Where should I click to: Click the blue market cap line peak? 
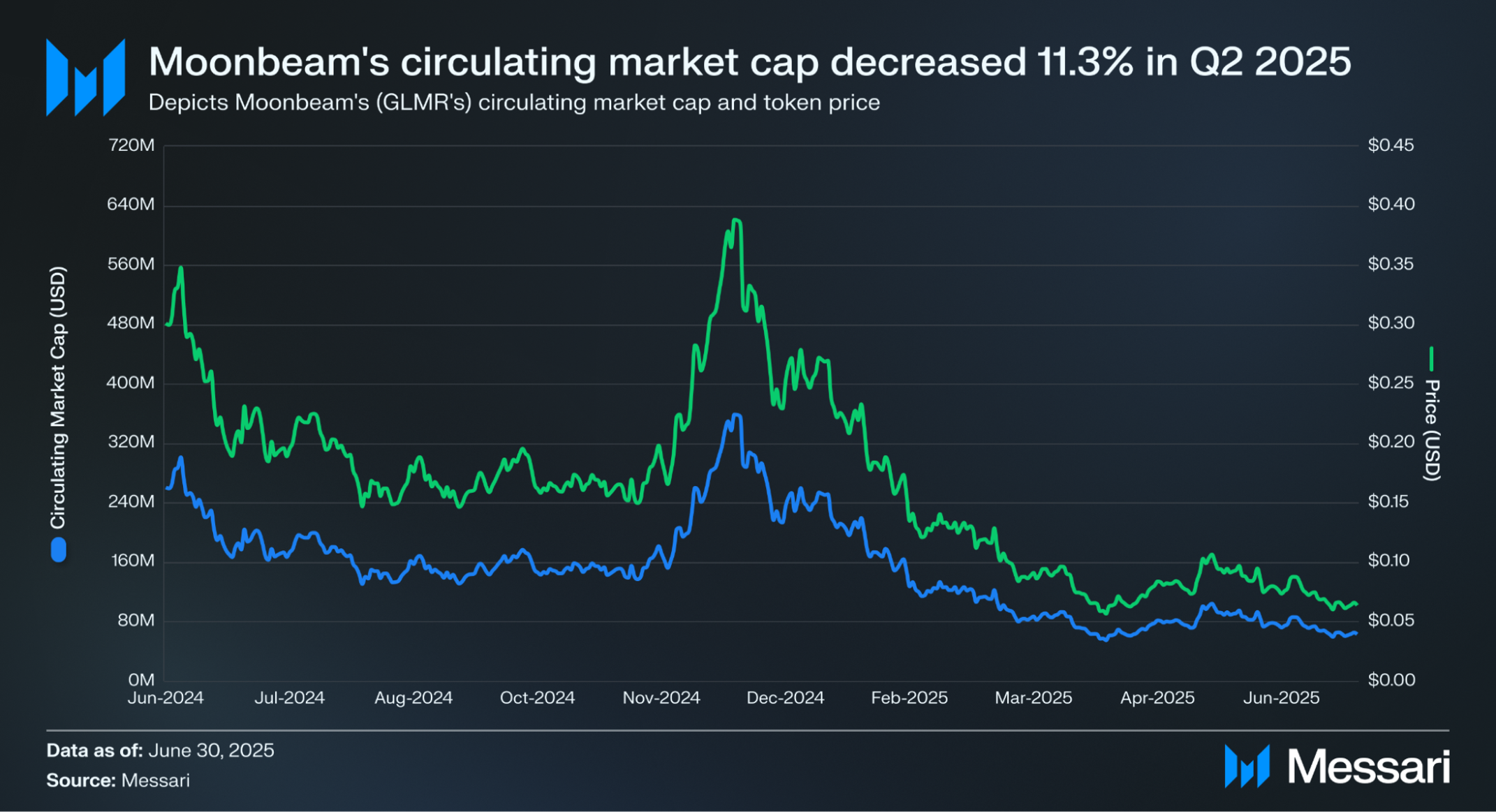[x=735, y=415]
